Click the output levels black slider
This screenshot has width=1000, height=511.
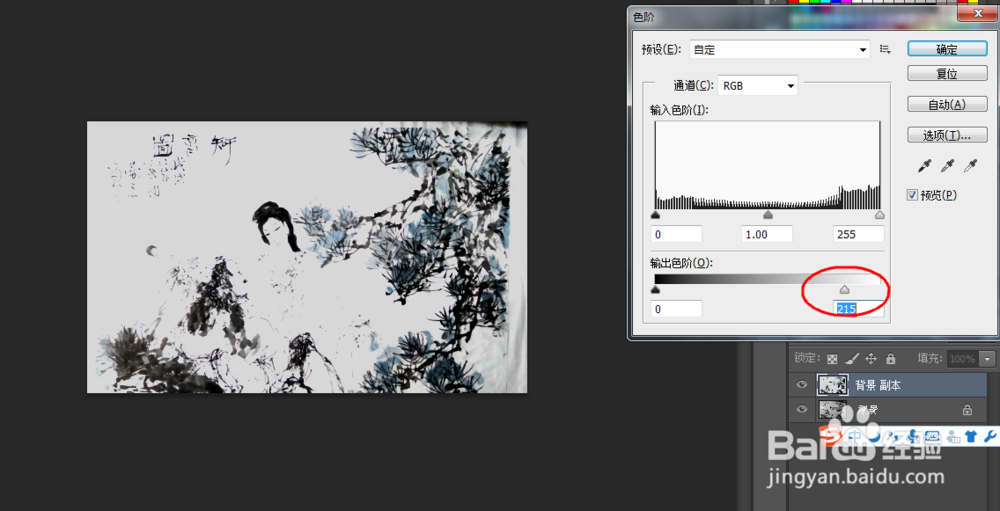pos(655,290)
